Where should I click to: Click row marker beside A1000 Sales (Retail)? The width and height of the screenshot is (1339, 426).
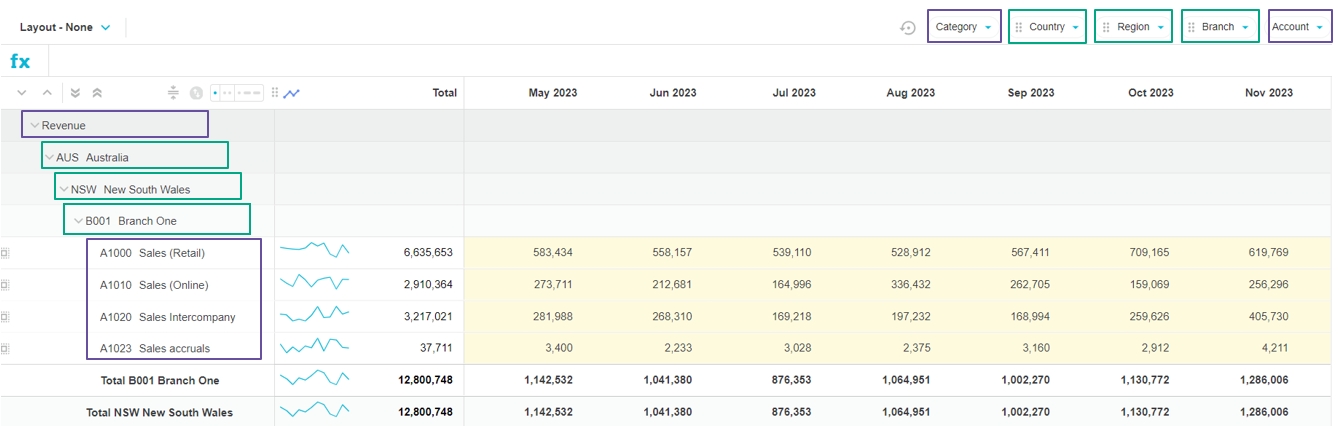click(5, 253)
